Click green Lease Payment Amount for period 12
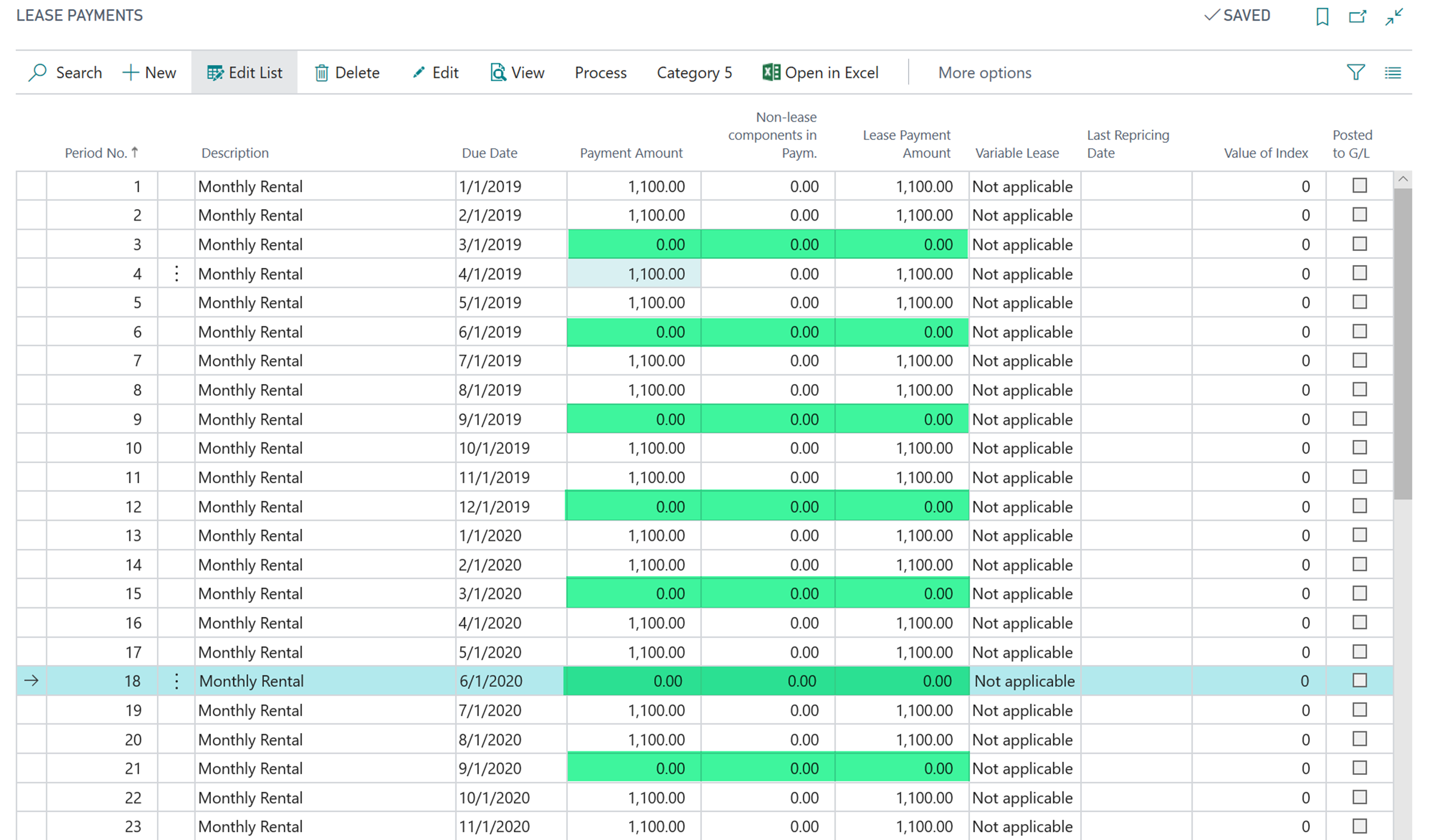This screenshot has height=840, width=1443. [x=902, y=506]
